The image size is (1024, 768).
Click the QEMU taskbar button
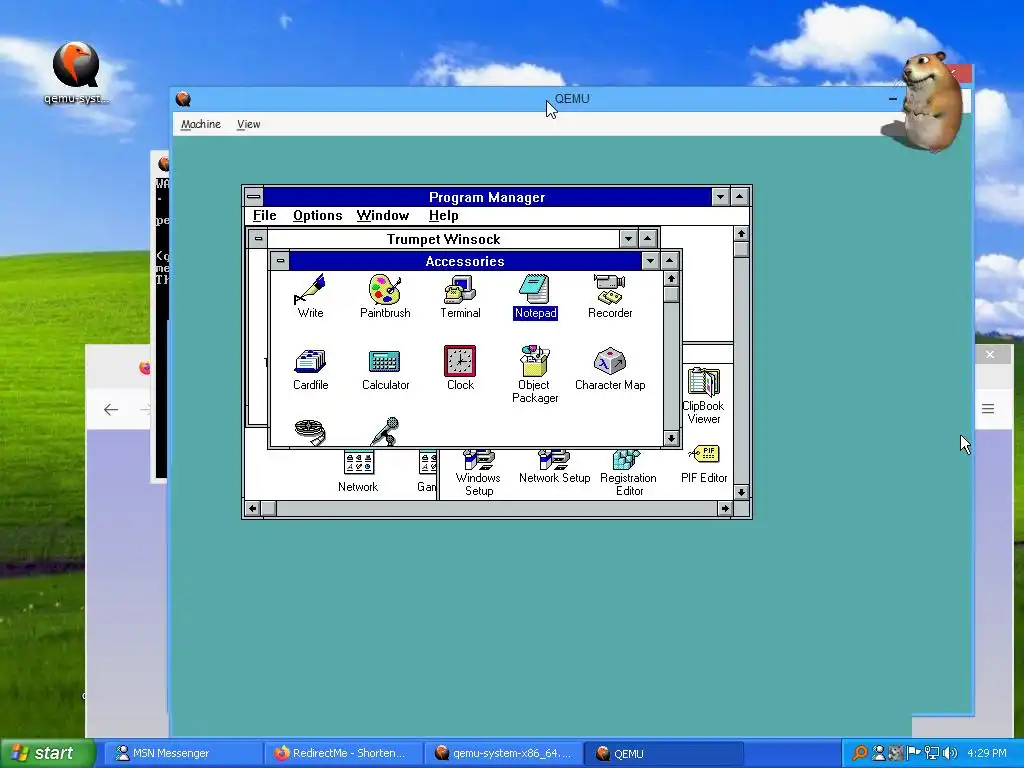click(x=663, y=754)
